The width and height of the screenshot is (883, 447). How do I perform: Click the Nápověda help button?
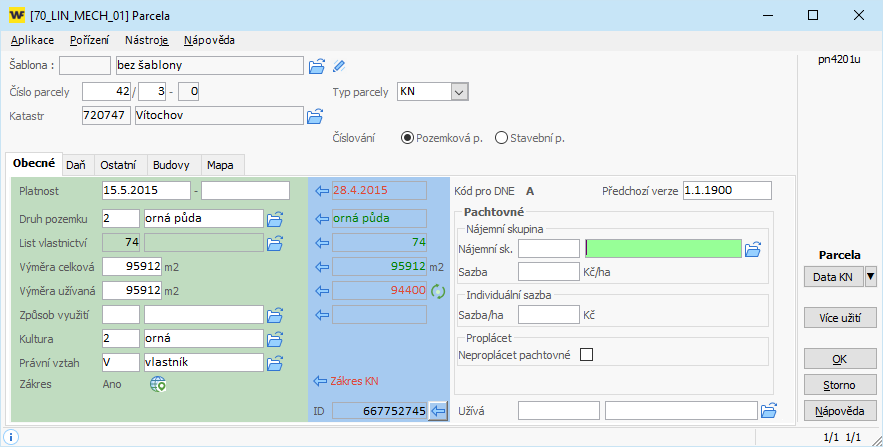[x=840, y=411]
